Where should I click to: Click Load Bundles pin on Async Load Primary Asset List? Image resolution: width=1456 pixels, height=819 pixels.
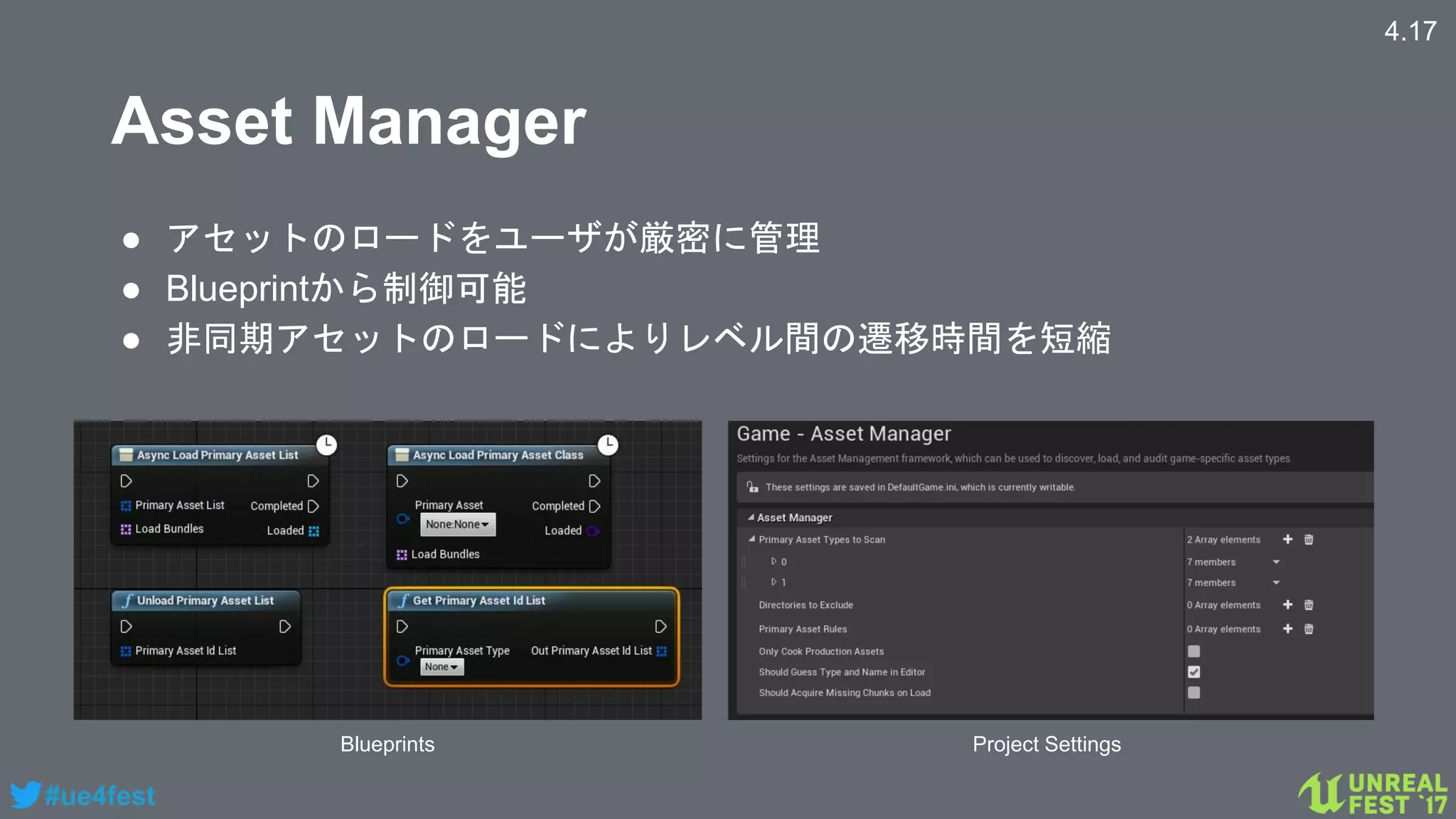click(126, 530)
